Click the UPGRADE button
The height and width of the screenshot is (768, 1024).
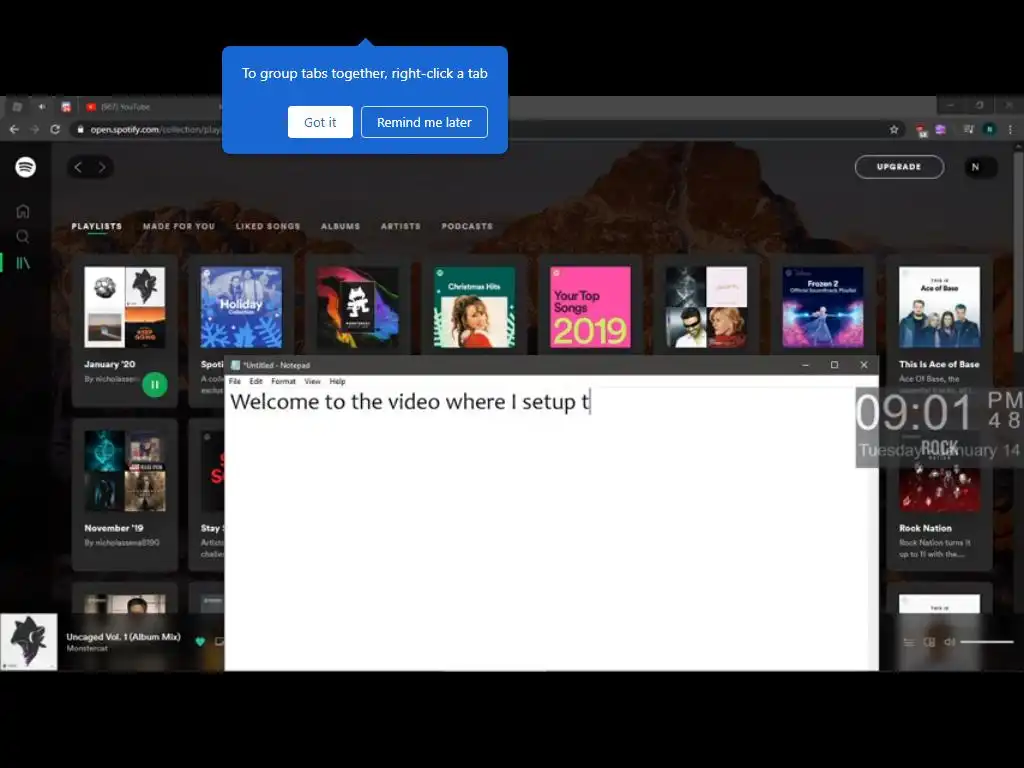point(899,167)
